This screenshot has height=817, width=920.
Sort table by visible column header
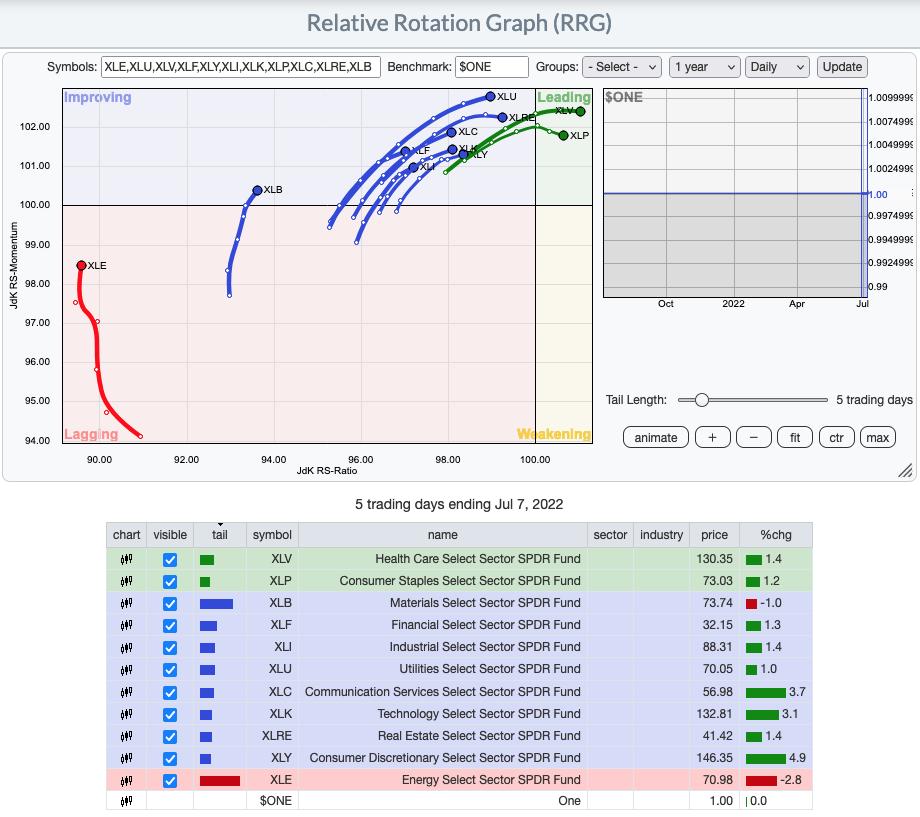[170, 535]
